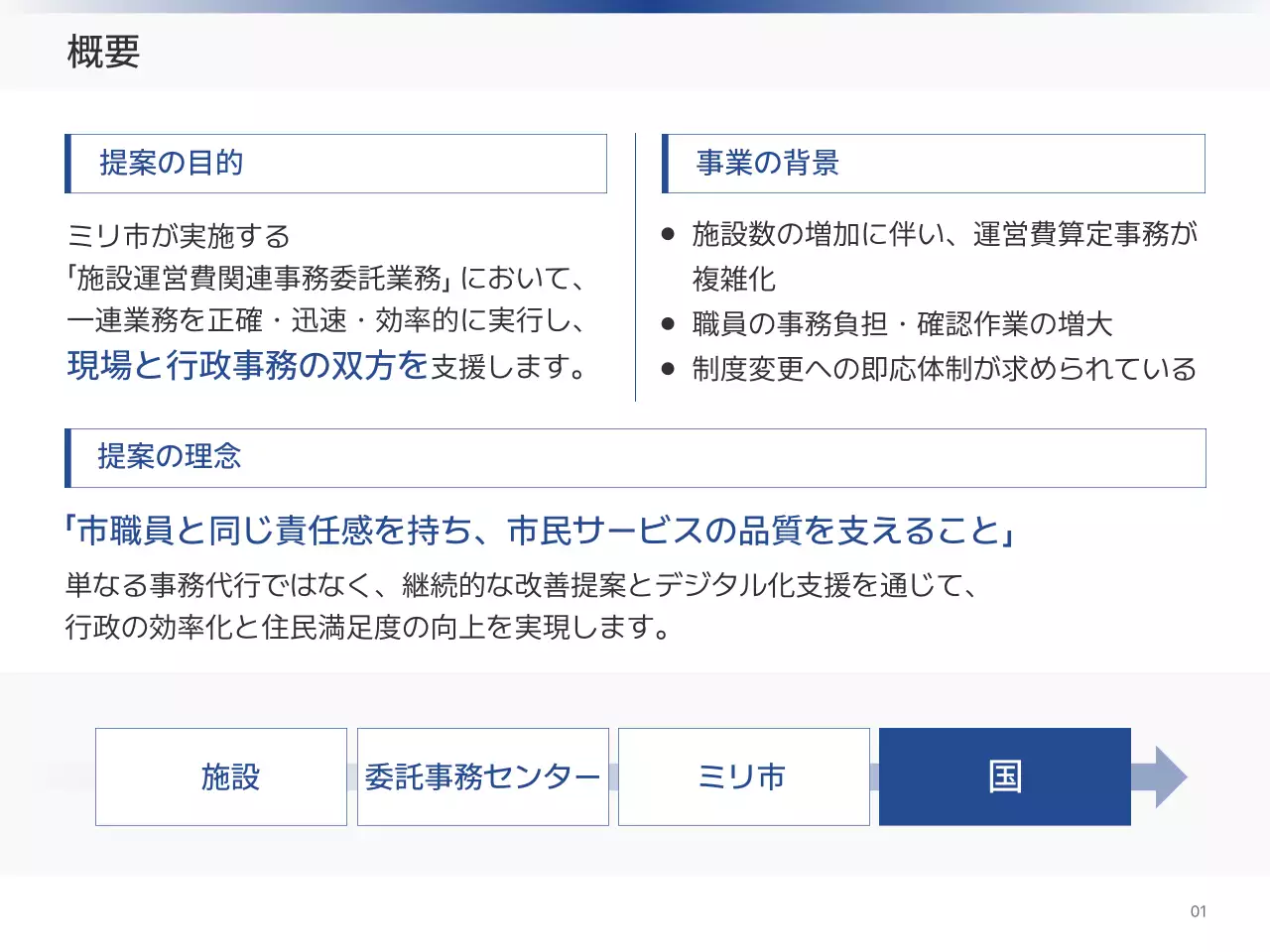Click the bullet about 制度変更への即応体制
The width and height of the screenshot is (1270, 952).
coord(943,369)
